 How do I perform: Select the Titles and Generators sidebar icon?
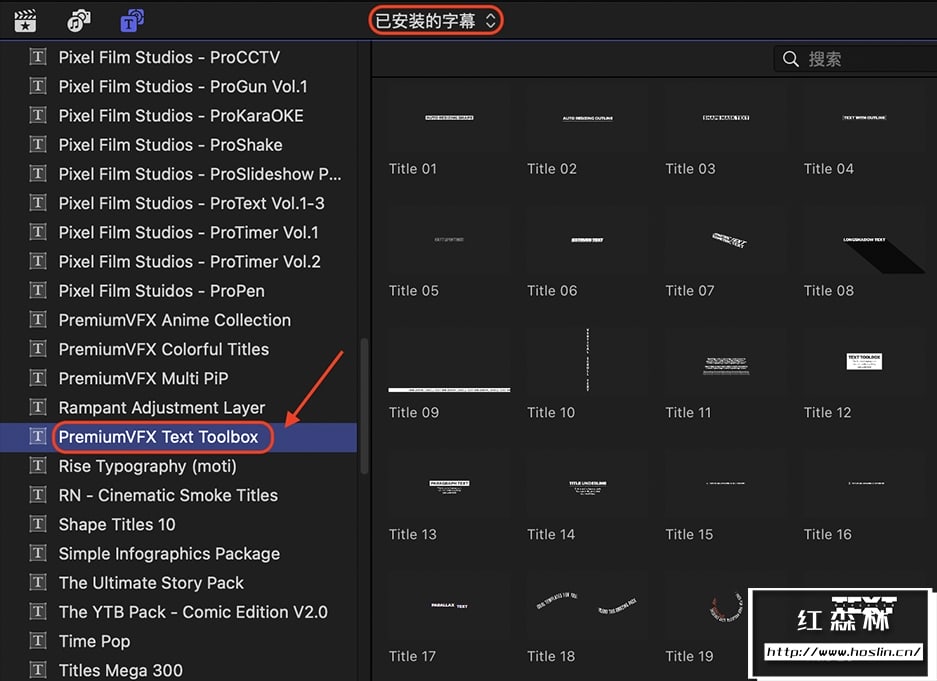[x=131, y=21]
